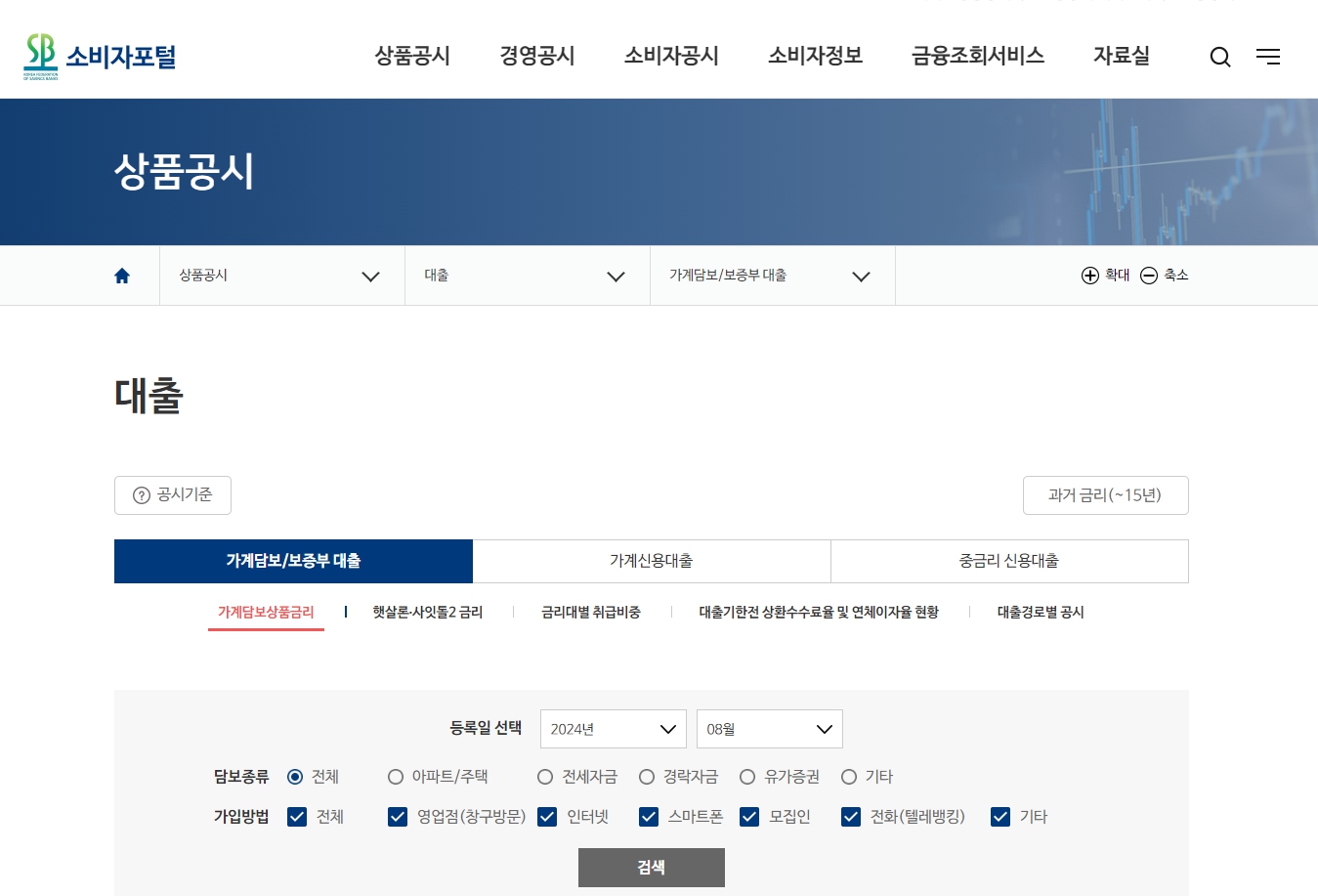The width and height of the screenshot is (1318, 896).
Task: Select the 아파트/주택 radio button
Action: click(396, 777)
